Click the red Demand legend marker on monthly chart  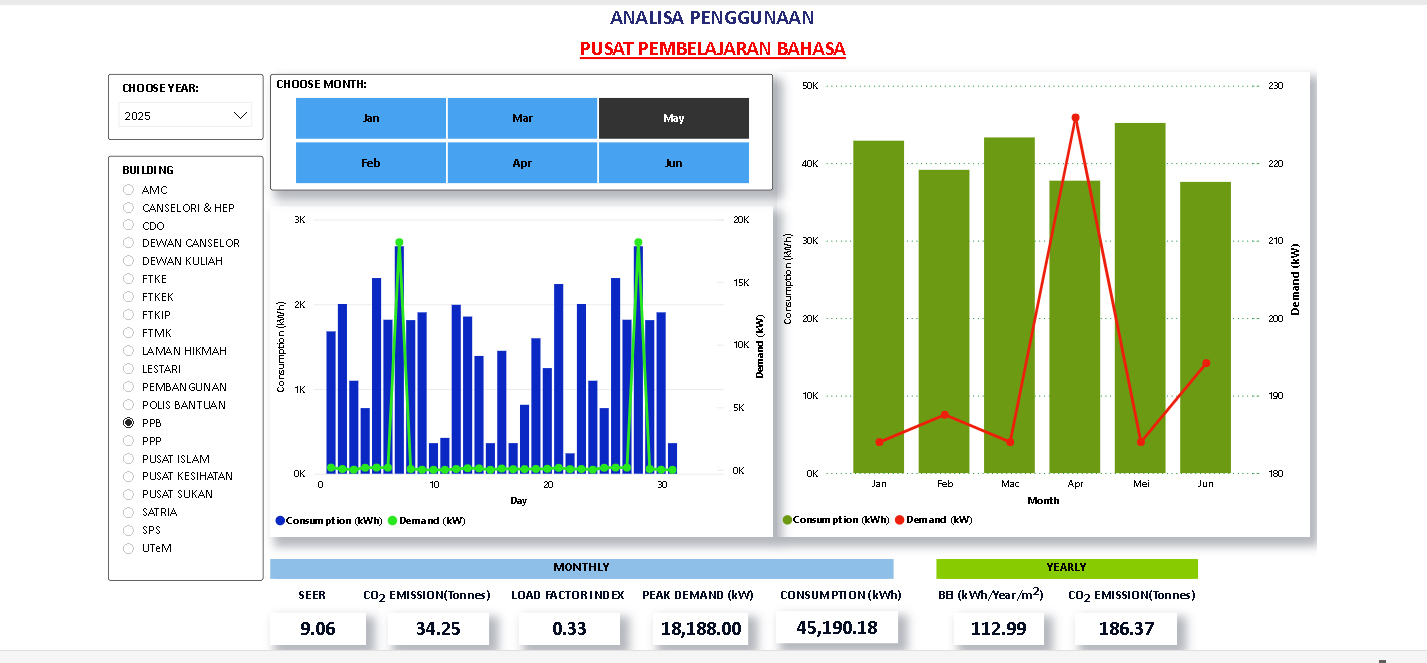(x=899, y=519)
